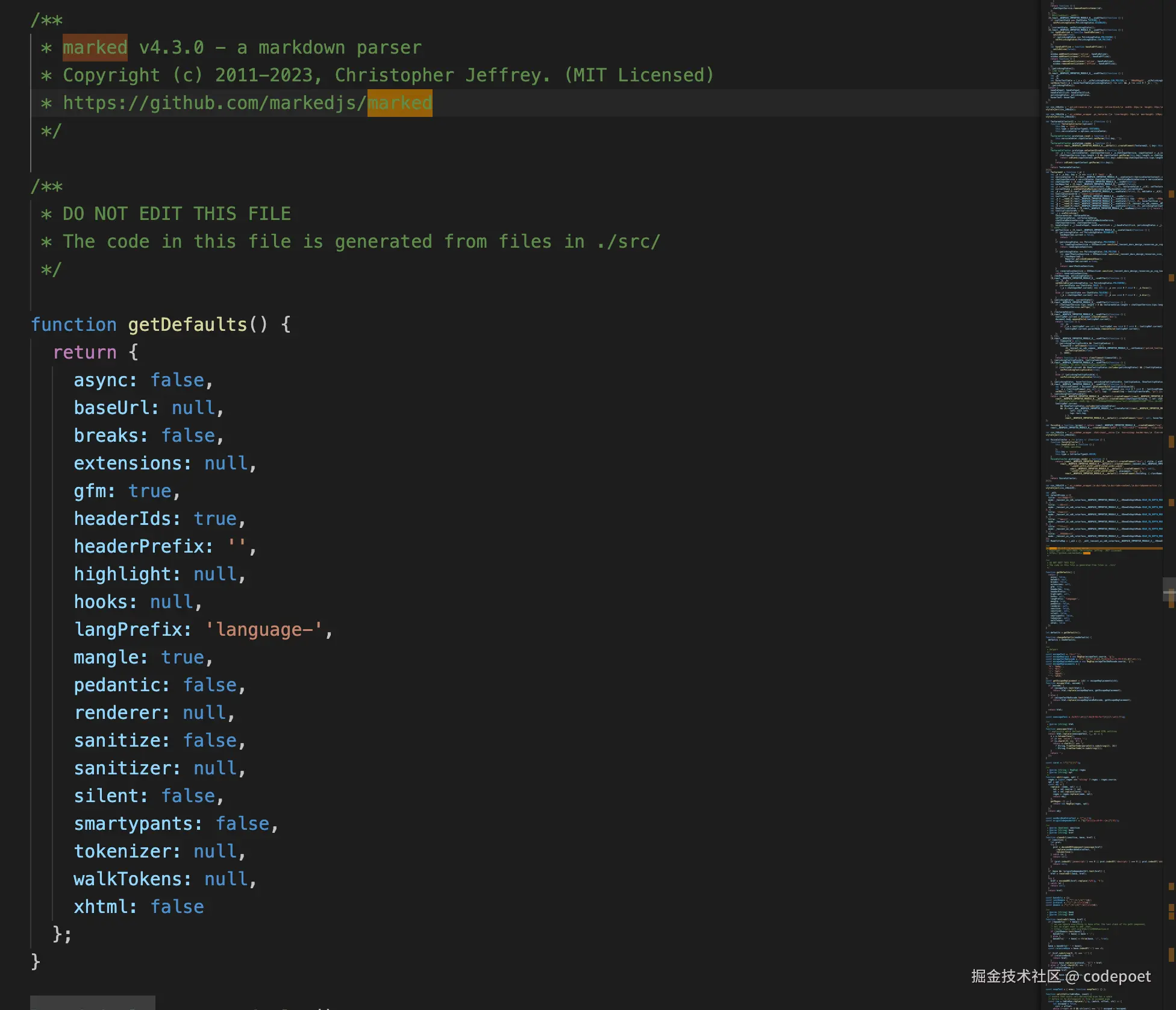The image size is (1176, 1010).
Task: Click the 'true' value of gfm
Action: click(149, 491)
